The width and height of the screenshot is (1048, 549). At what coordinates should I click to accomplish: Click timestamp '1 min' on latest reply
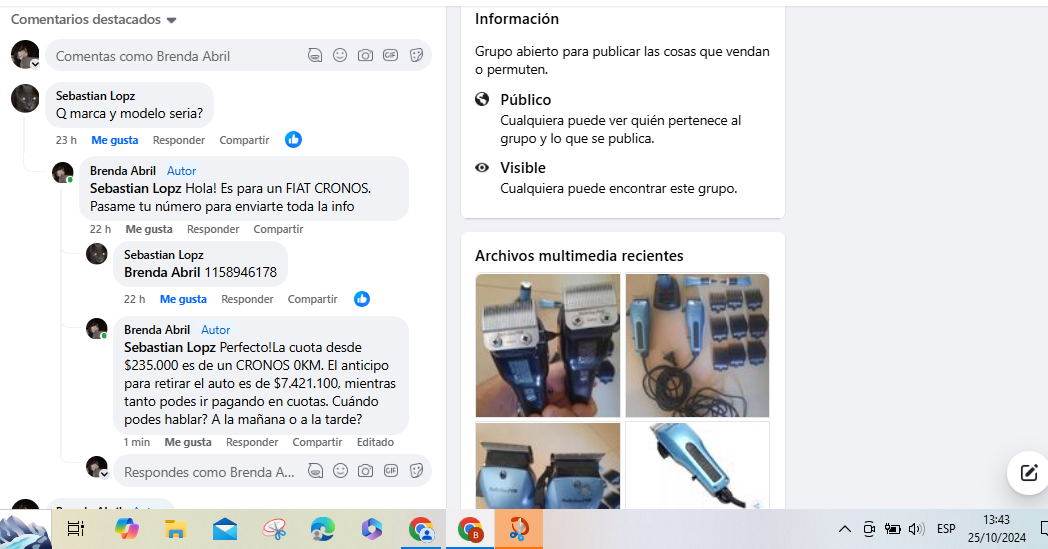(x=137, y=442)
